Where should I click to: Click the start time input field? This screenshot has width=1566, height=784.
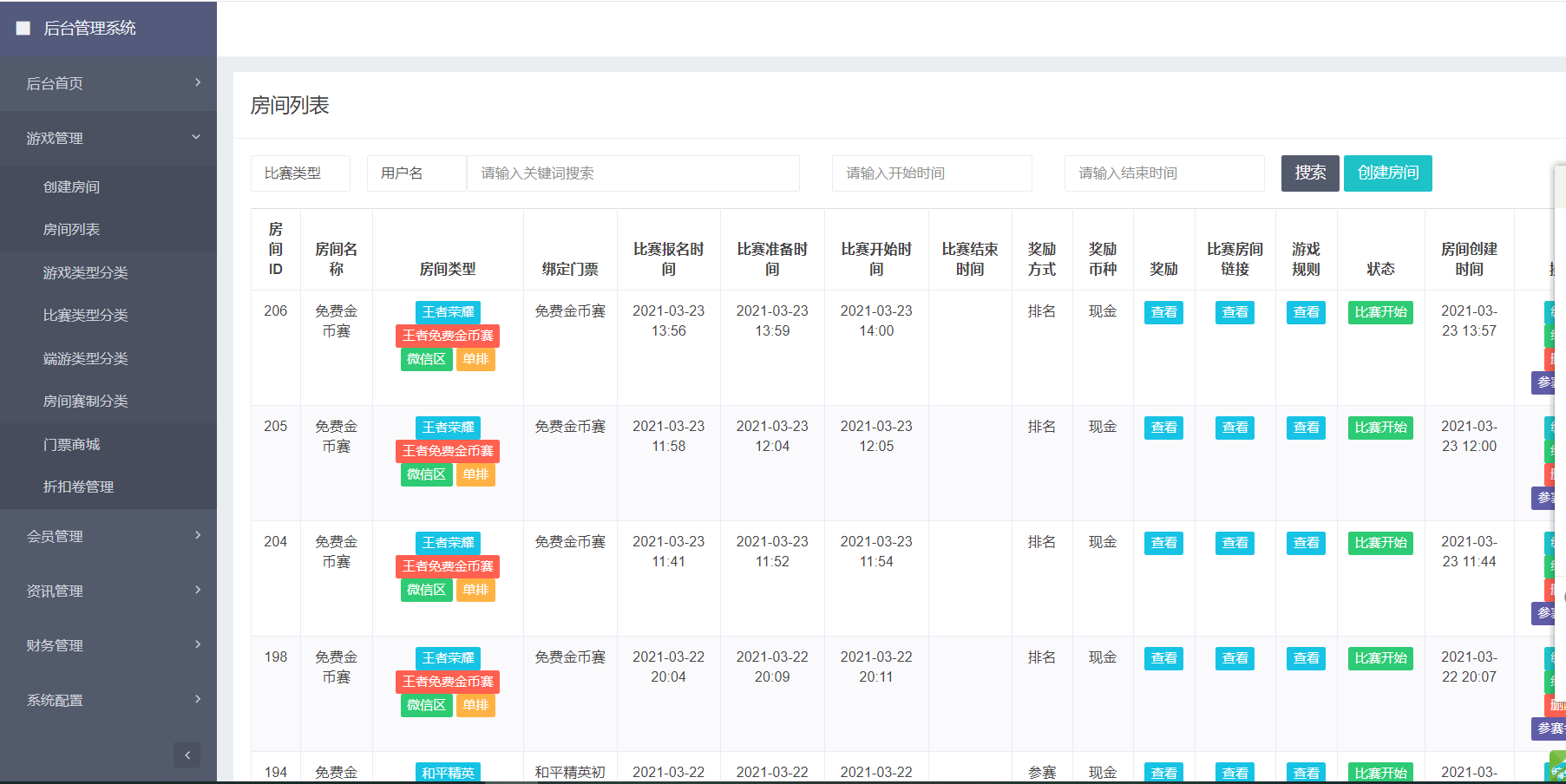coord(931,173)
